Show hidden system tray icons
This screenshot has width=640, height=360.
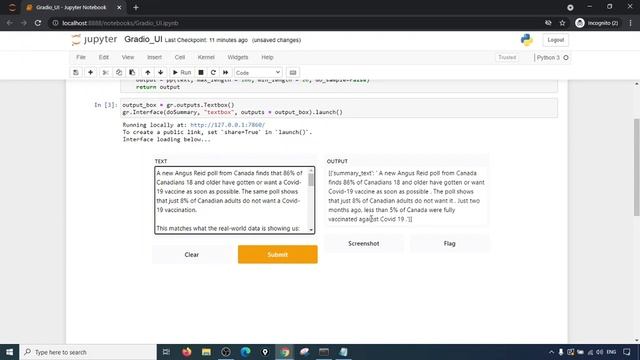point(551,352)
